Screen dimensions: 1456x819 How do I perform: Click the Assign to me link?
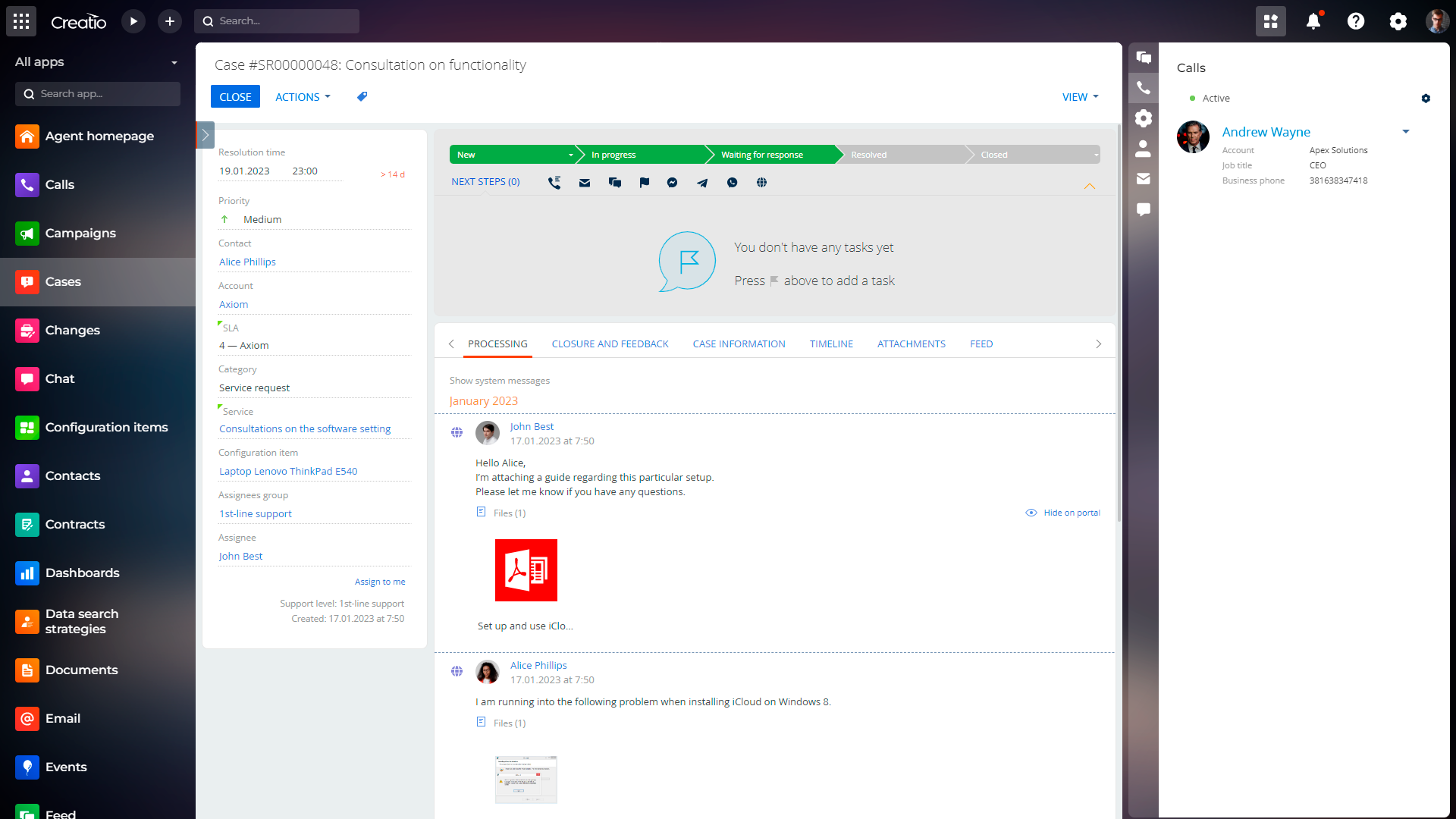(x=380, y=582)
